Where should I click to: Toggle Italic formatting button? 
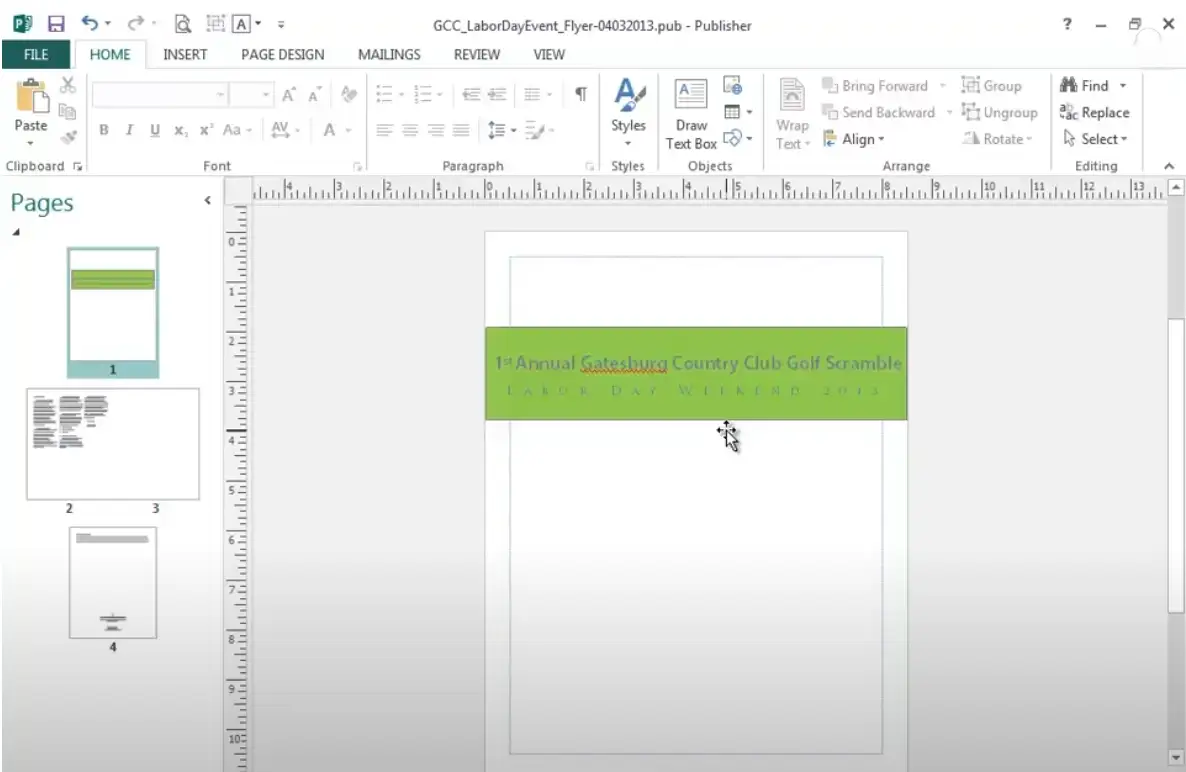130,131
